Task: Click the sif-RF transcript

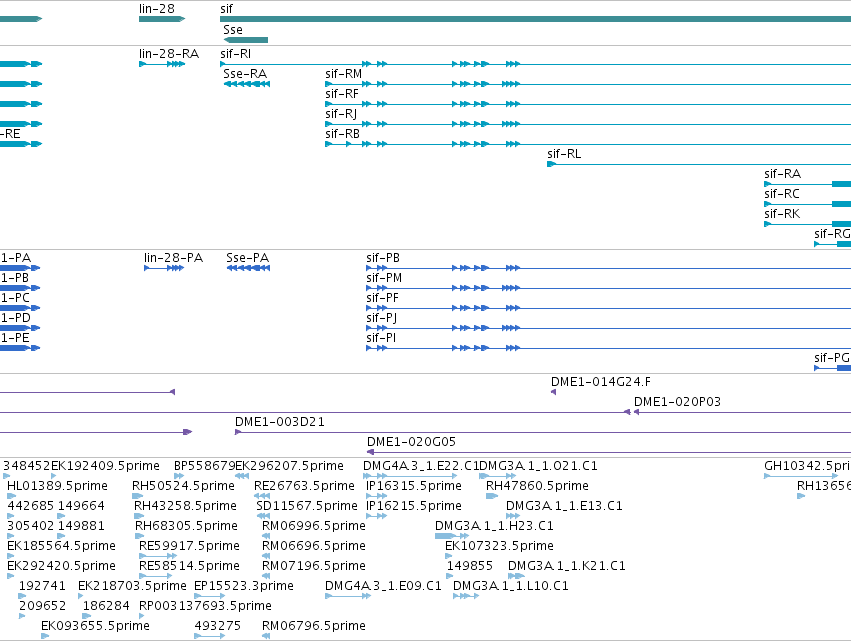Action: point(588,104)
